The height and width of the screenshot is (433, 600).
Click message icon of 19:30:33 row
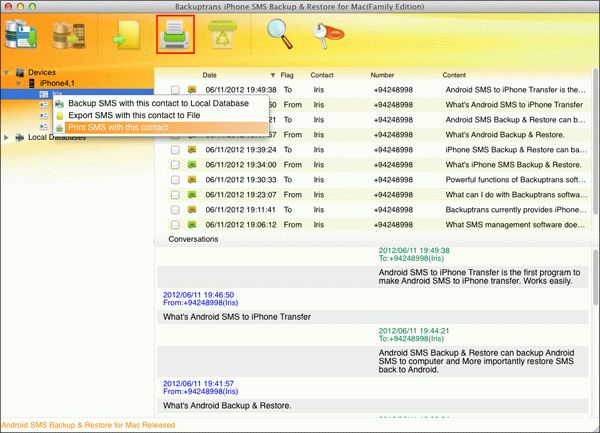coord(192,179)
